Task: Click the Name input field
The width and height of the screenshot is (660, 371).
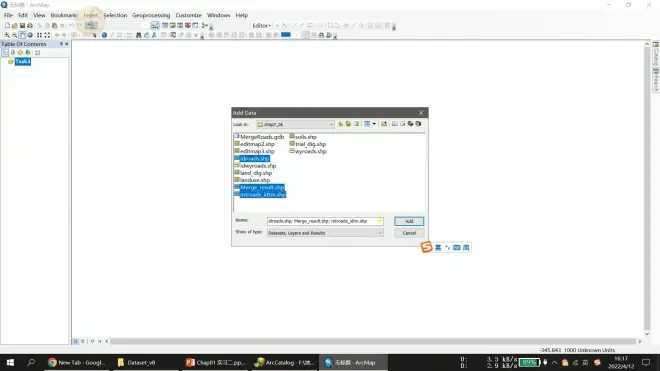Action: coord(325,221)
